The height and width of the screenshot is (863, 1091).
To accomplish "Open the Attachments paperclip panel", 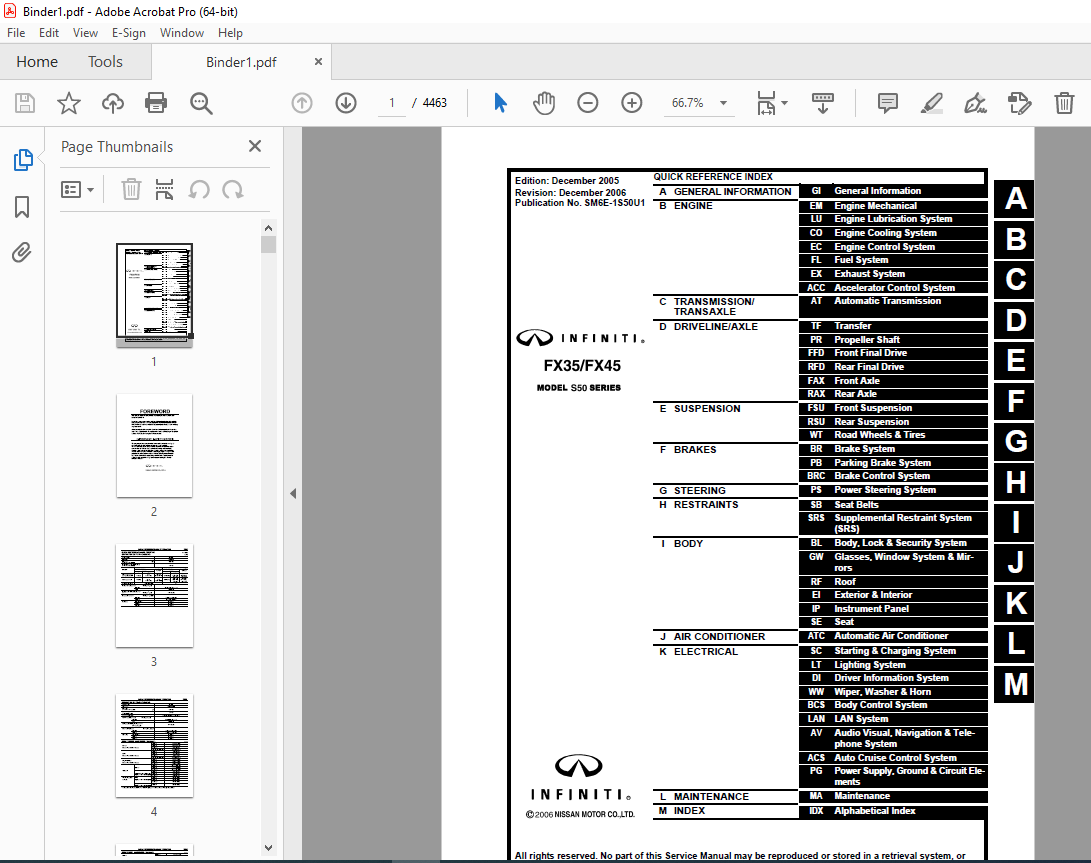I will pos(22,252).
